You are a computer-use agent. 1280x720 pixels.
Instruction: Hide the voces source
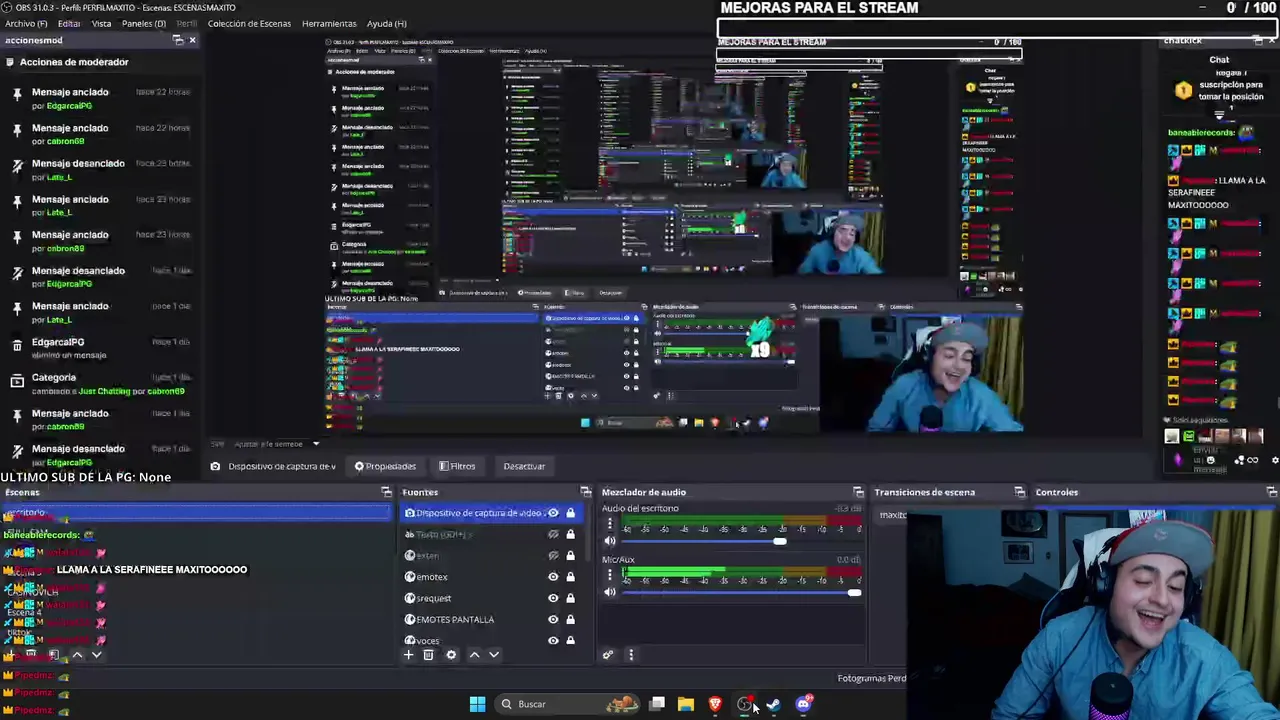tap(553, 640)
